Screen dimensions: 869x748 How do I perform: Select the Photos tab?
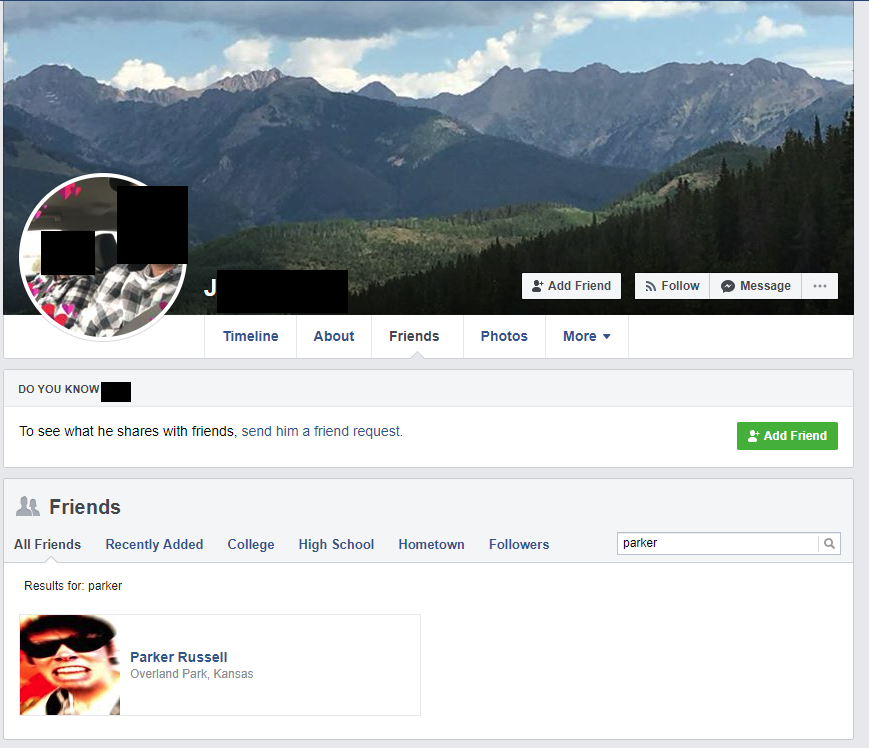(x=504, y=336)
